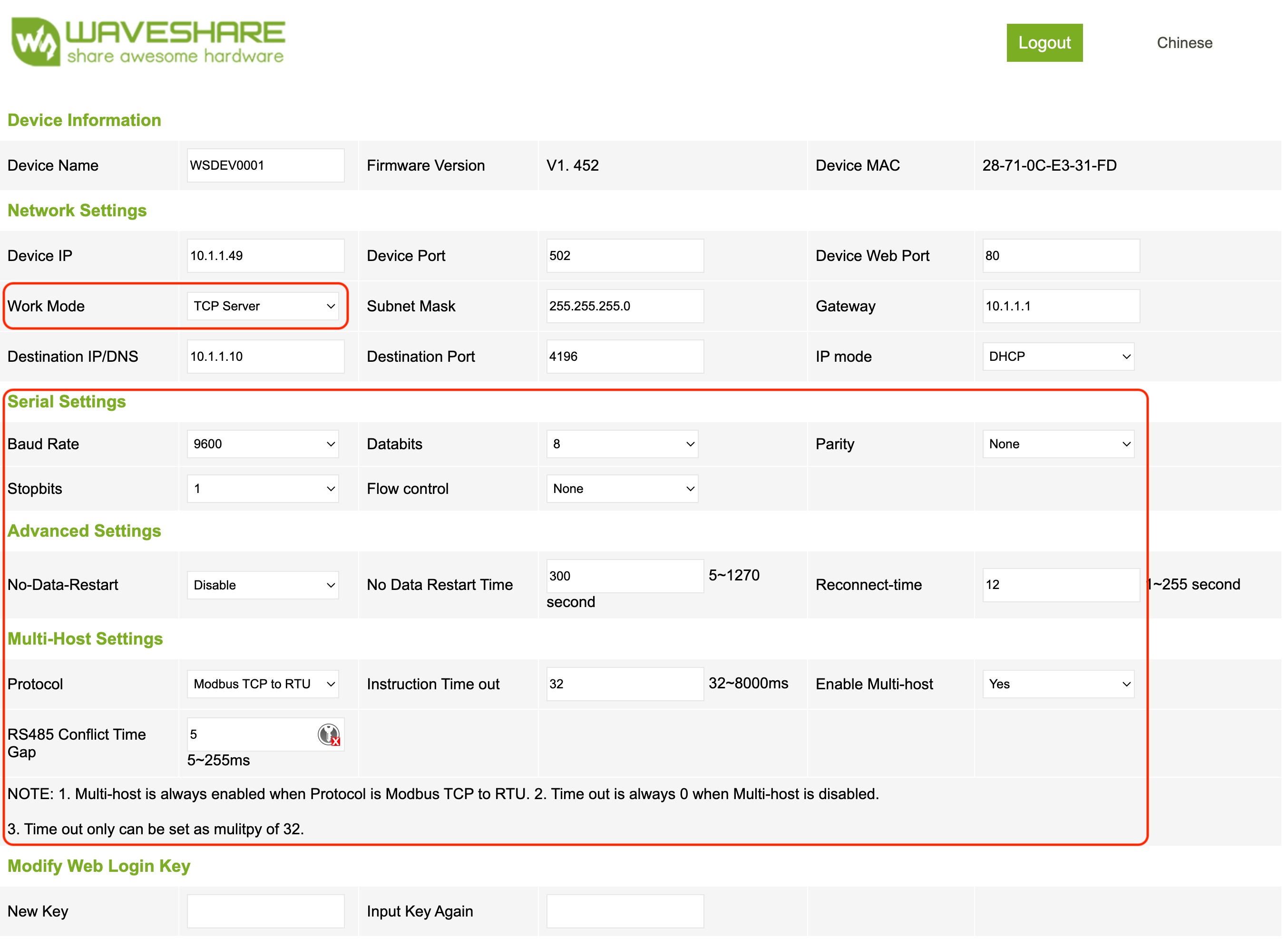Open the Protocol Modbus TCP to RTU dropdown

[x=263, y=684]
